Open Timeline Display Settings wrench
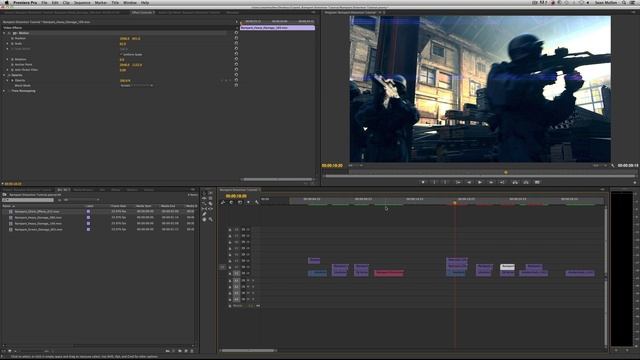This screenshot has height=360, width=640. click(x=257, y=202)
